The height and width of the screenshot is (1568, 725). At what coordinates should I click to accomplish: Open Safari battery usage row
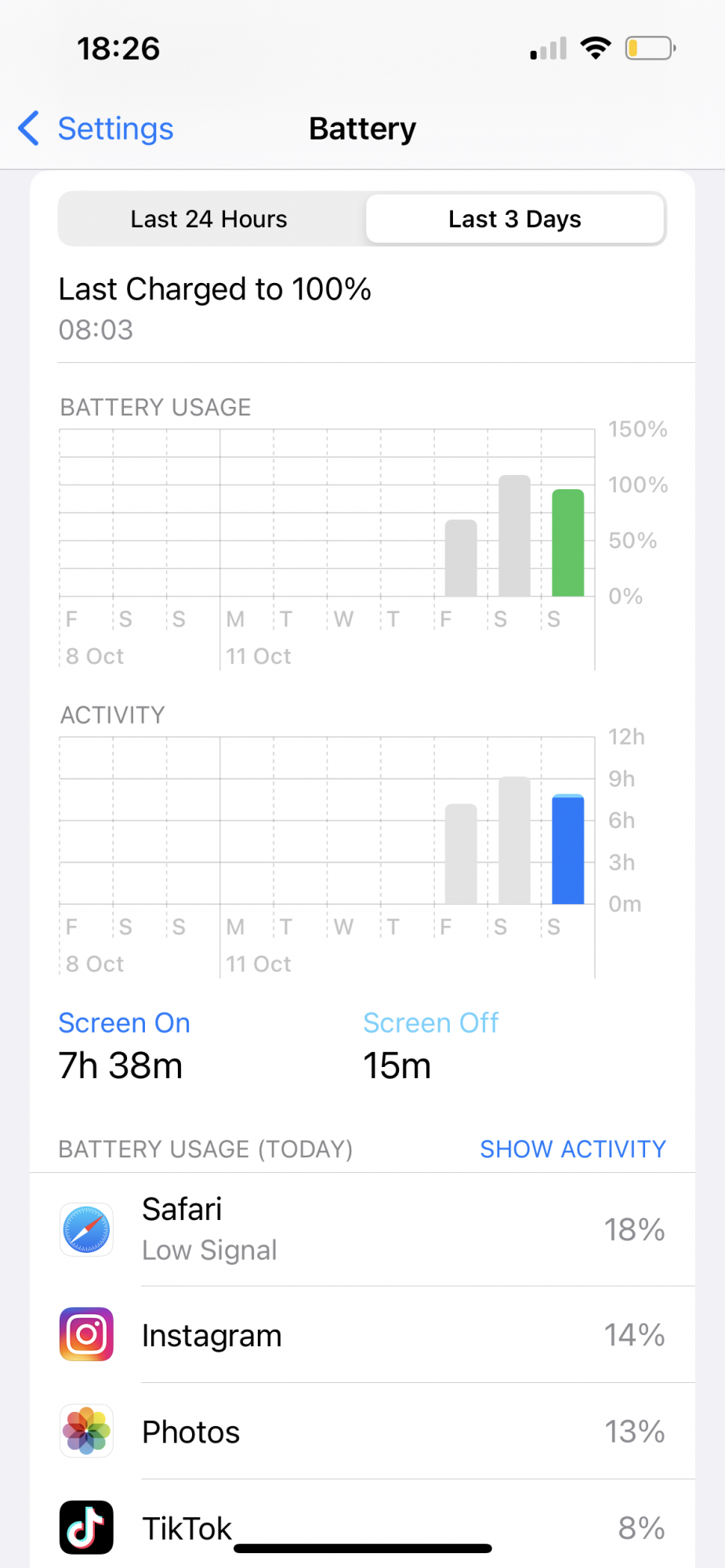(392, 1229)
